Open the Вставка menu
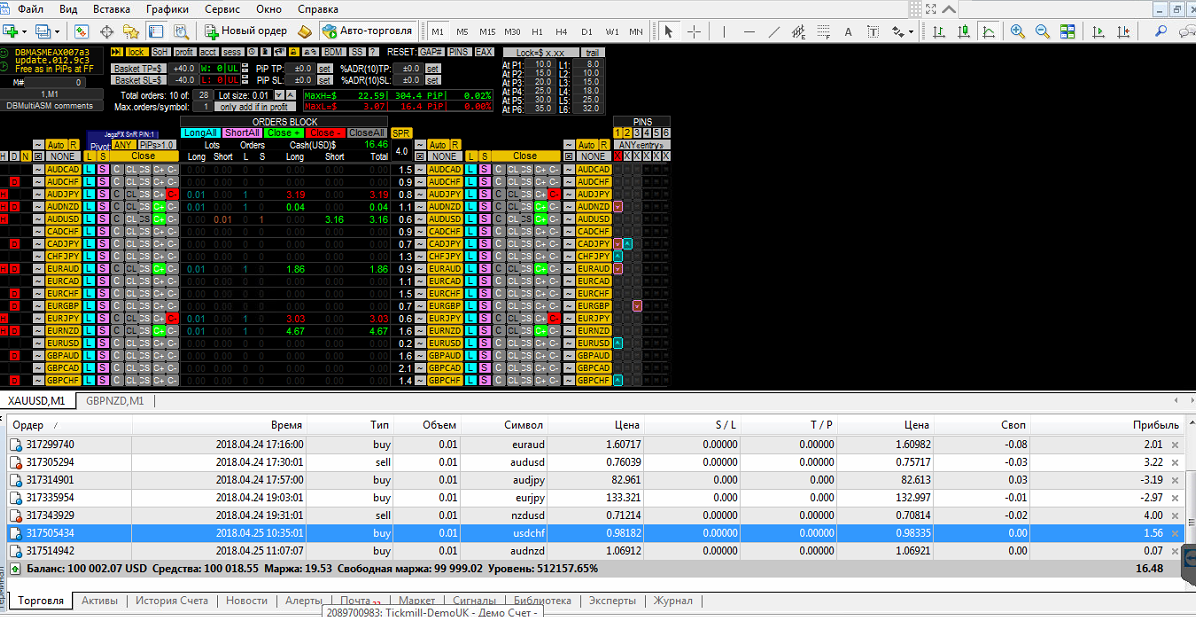Screen dimensions: 1196x617 pos(111,10)
